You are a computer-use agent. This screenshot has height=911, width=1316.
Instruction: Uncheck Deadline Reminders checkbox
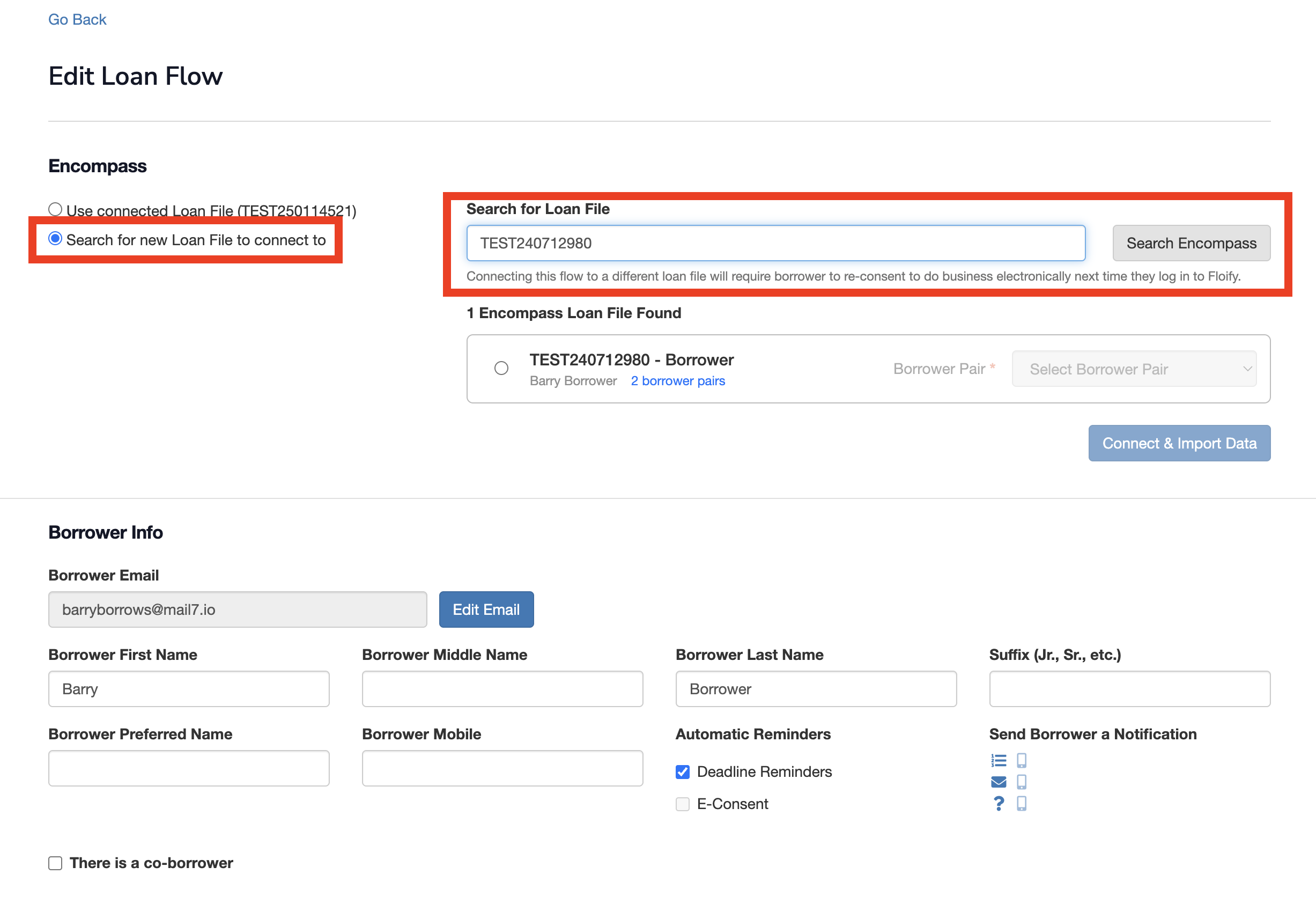682,772
